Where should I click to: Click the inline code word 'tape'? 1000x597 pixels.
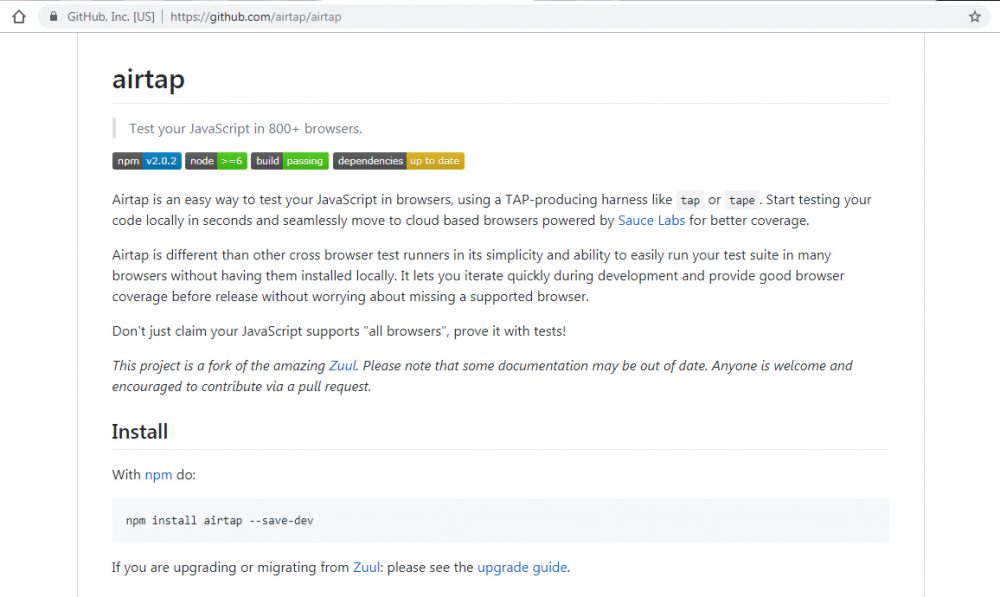tap(741, 200)
